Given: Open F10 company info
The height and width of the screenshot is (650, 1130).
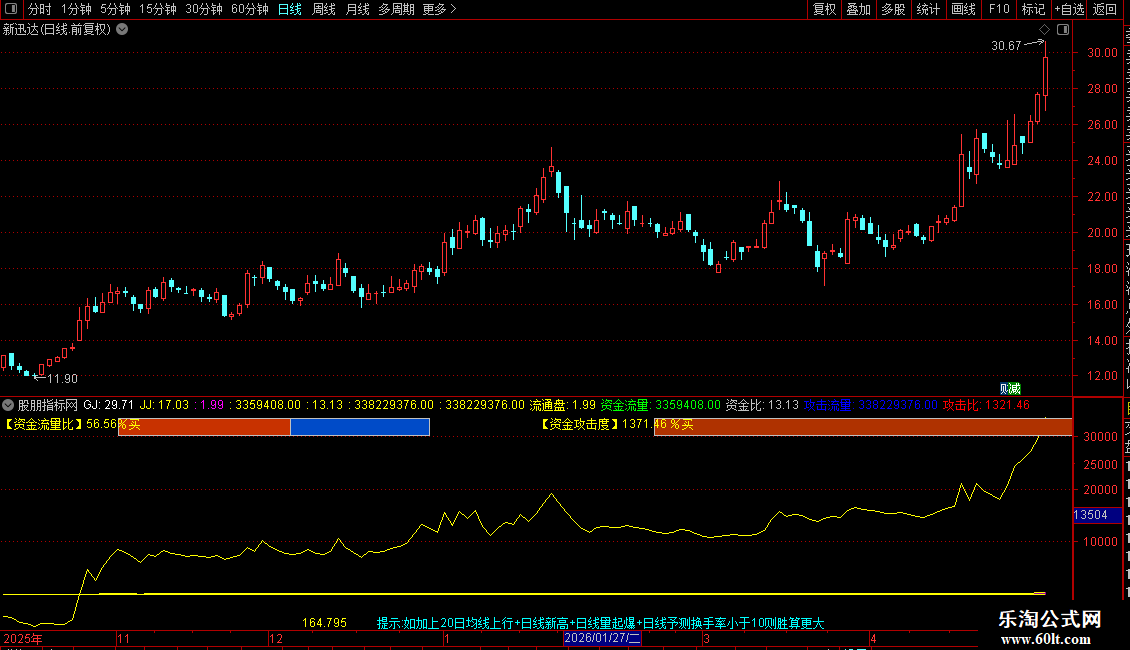Looking at the screenshot, I should tap(999, 9).
